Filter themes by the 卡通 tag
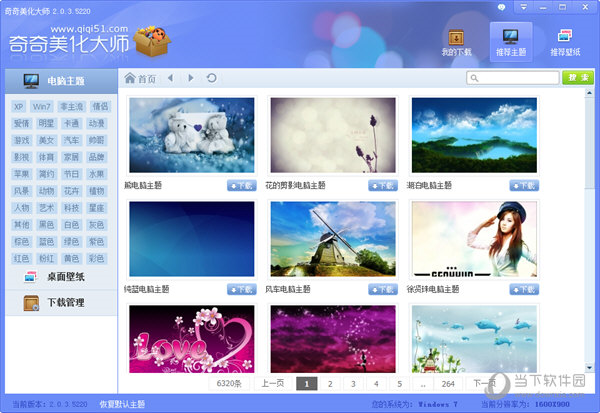 point(71,123)
